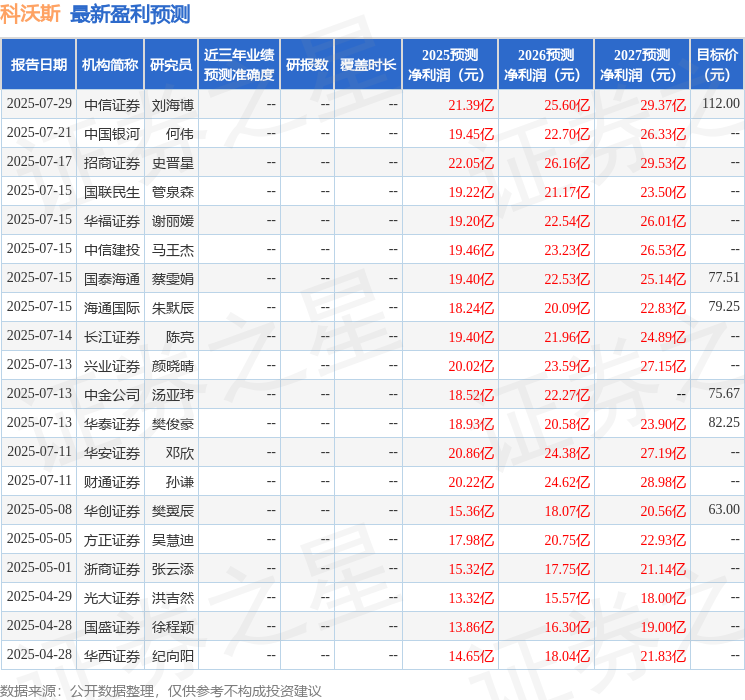Click the 29.53亿 forecast value
Image resolution: width=745 pixels, height=700 pixels.
pos(663,163)
